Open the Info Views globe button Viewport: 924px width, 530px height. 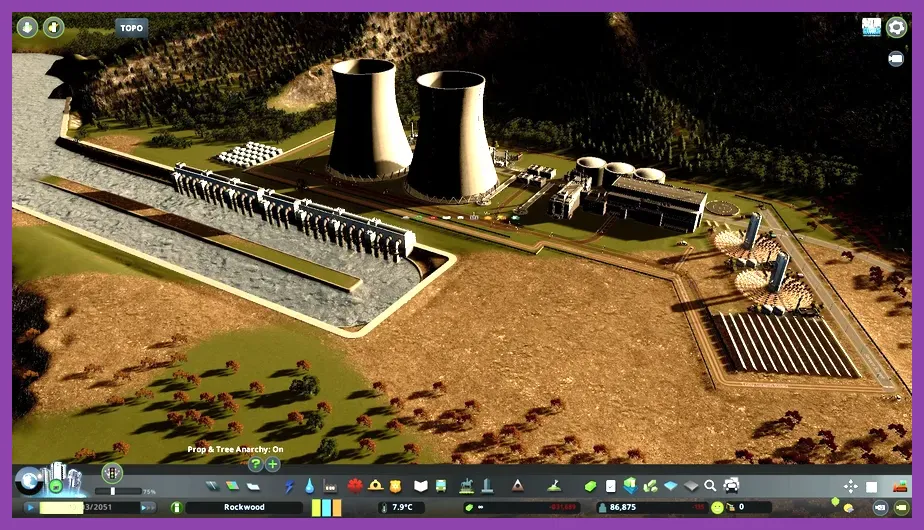point(28,482)
